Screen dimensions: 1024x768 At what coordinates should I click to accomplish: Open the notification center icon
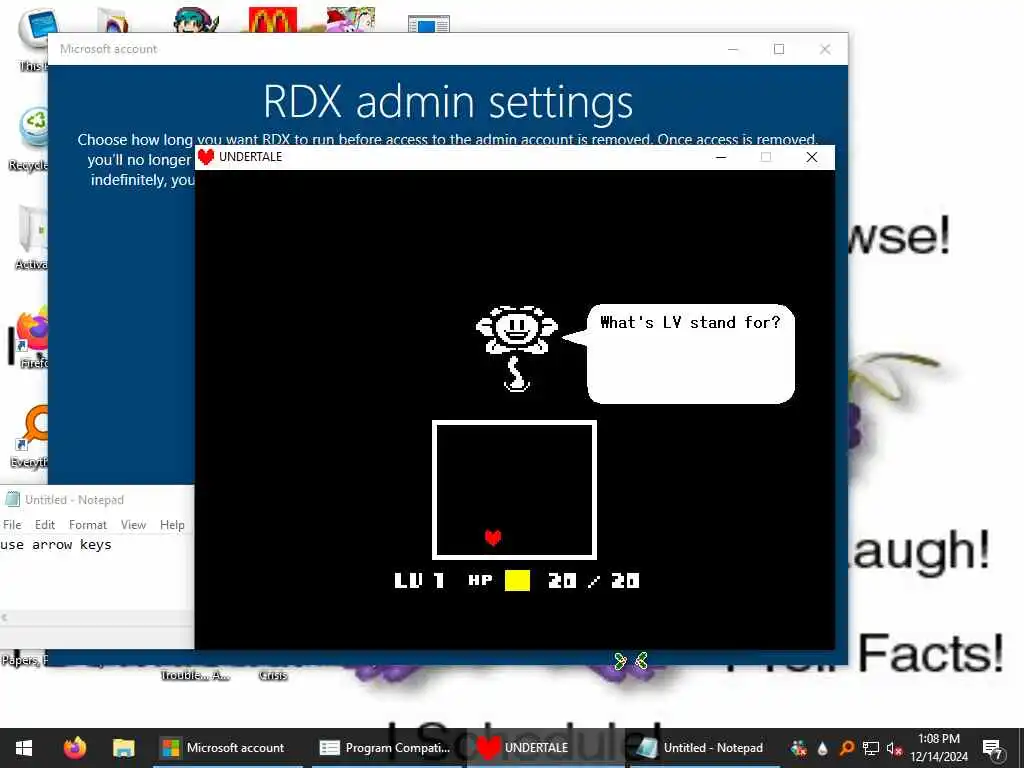(993, 749)
